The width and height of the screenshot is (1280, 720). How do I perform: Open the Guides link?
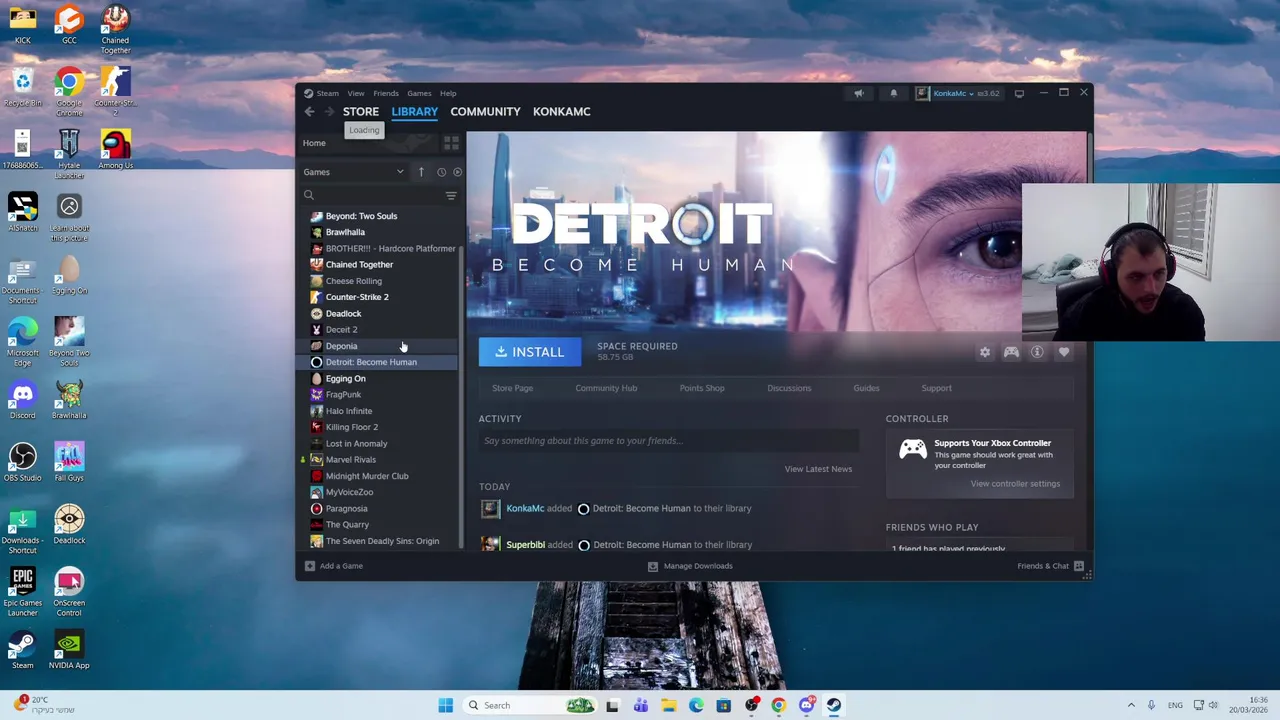click(866, 388)
